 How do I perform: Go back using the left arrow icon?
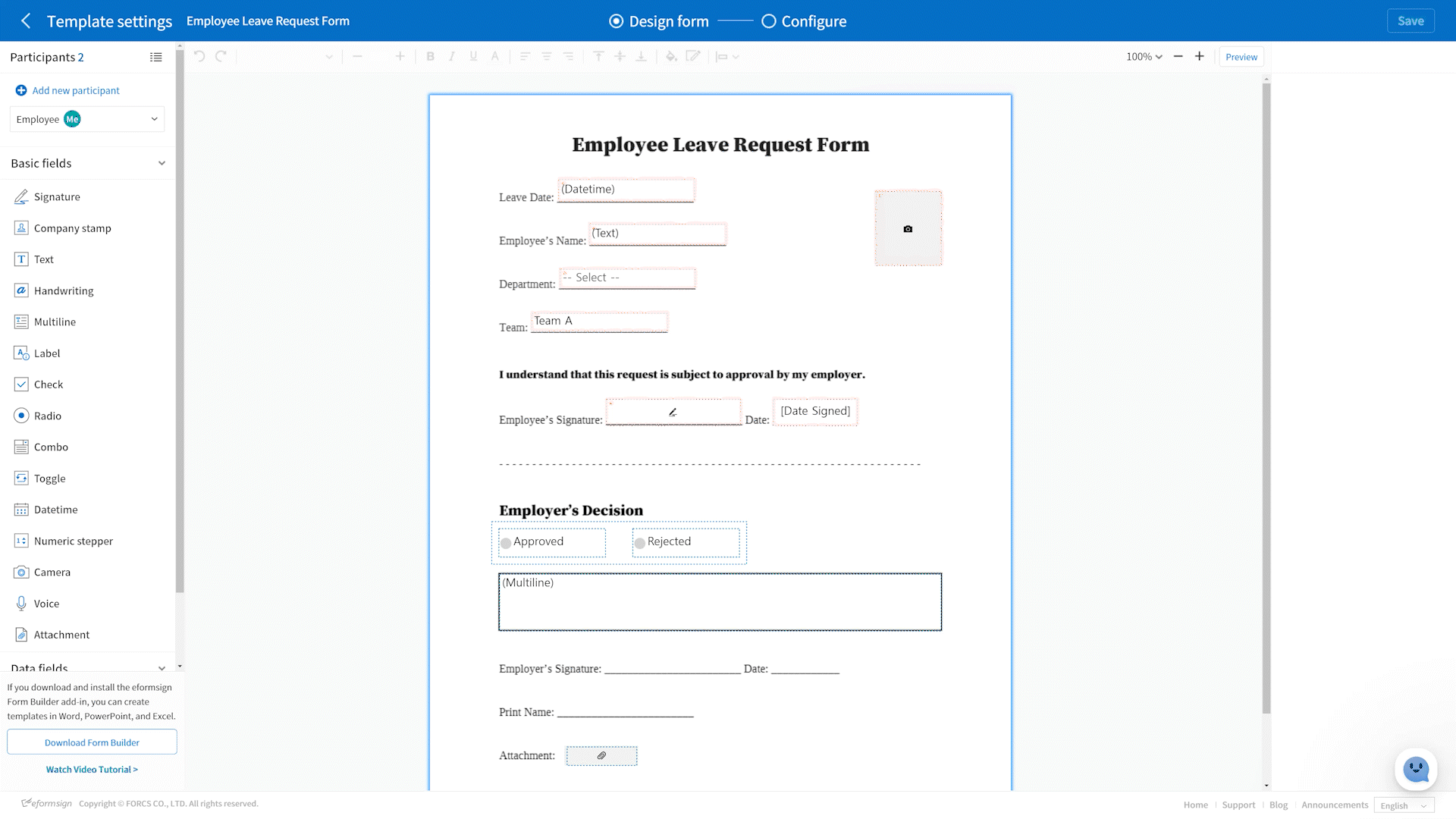[26, 21]
